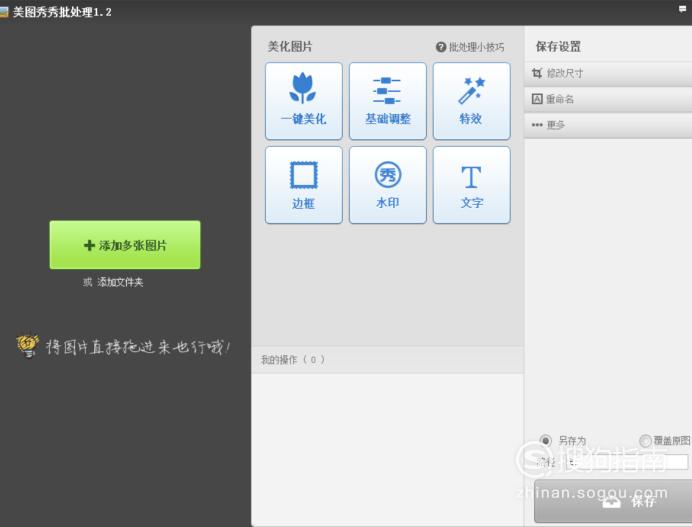
Task: Click the 保存设置 heading
Action: [x=558, y=46]
